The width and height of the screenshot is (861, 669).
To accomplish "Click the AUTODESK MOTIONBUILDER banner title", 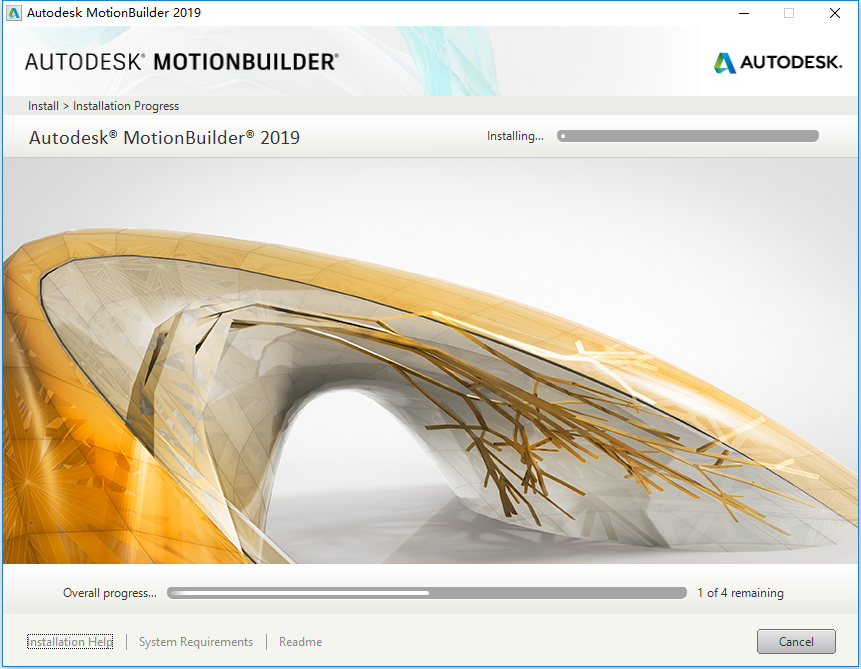I will [181, 62].
